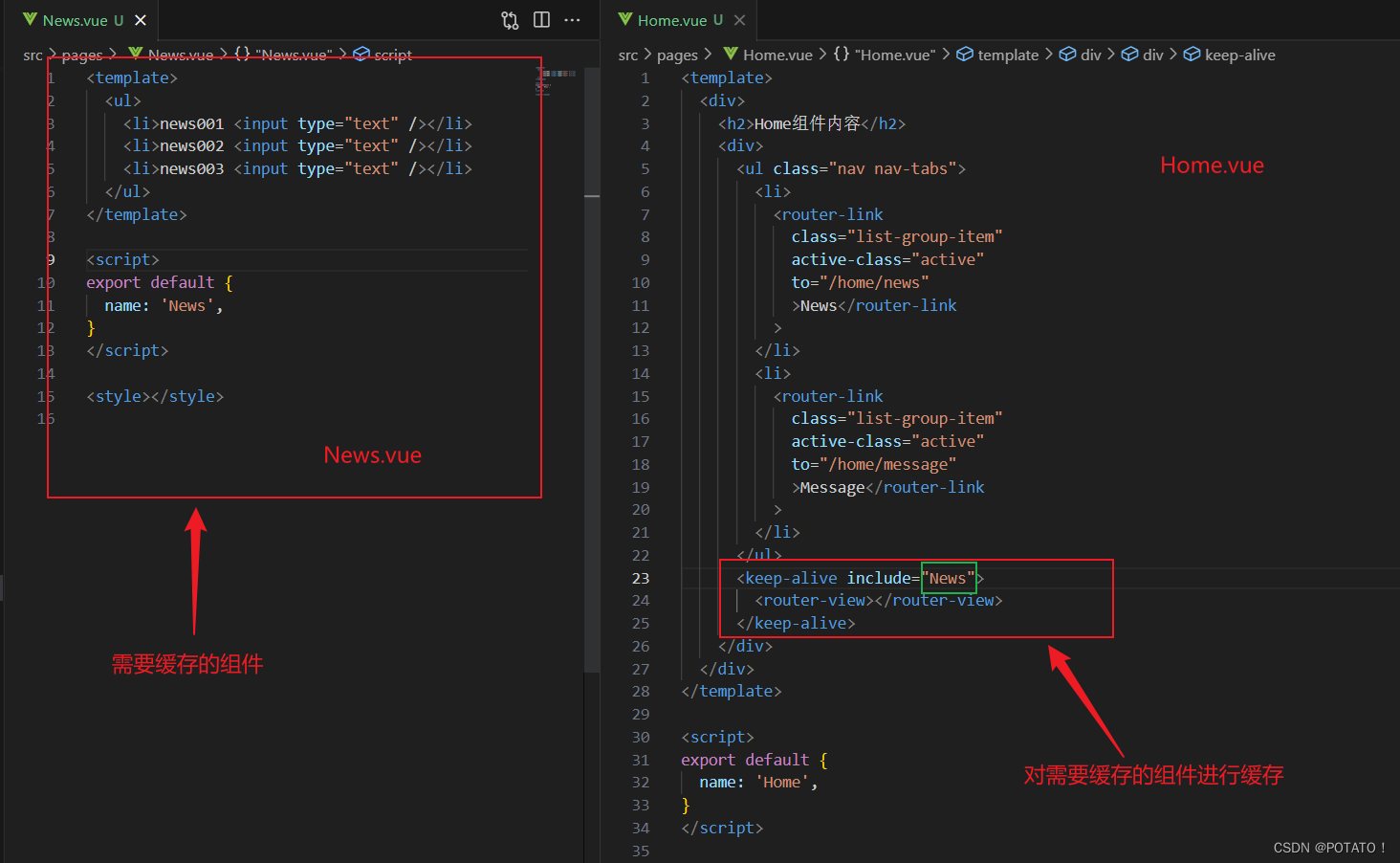Click 'export default {' in News.vue
1400x863 pixels.
160,282
